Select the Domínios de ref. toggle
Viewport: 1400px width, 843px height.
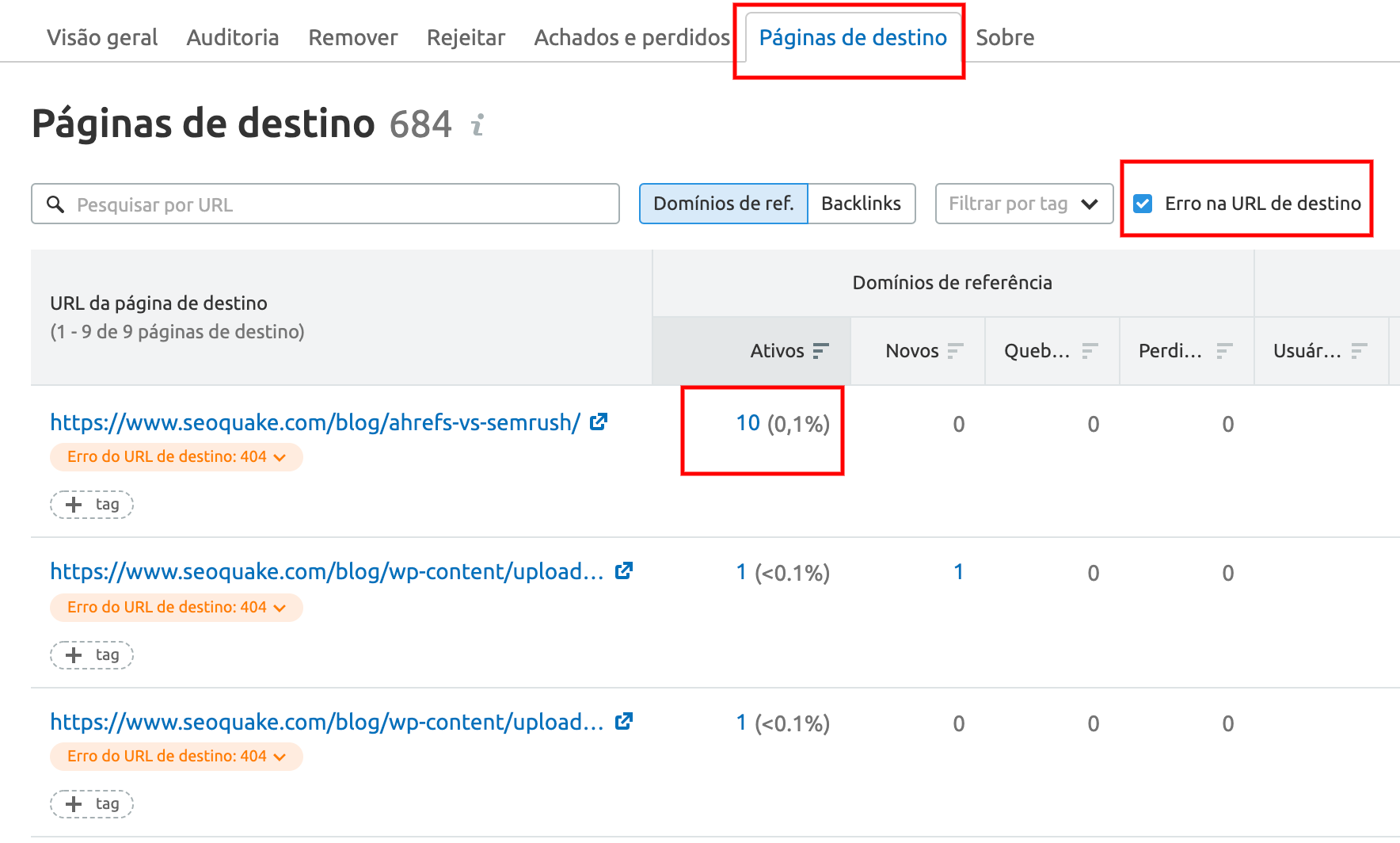723,204
